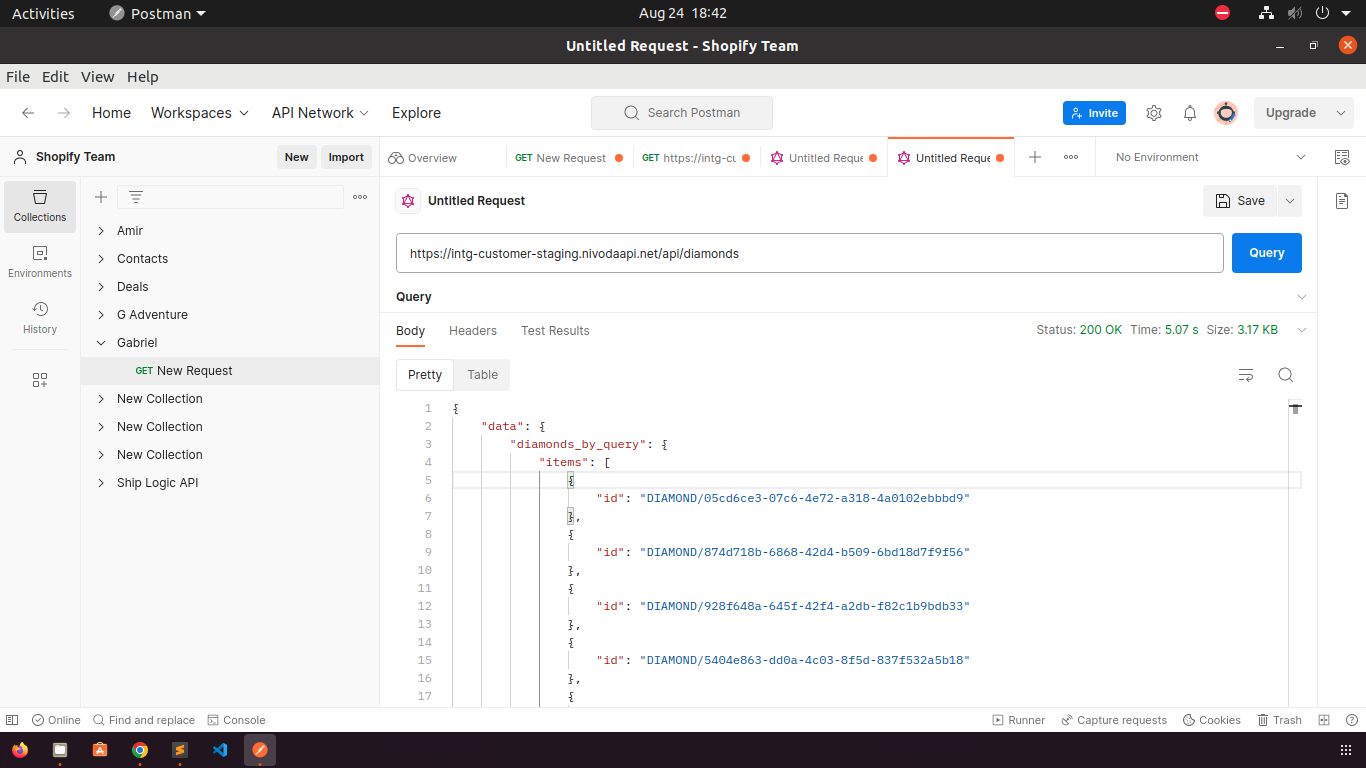The height and width of the screenshot is (768, 1366).
Task: Open the History sidebar panel
Action: coord(40,317)
